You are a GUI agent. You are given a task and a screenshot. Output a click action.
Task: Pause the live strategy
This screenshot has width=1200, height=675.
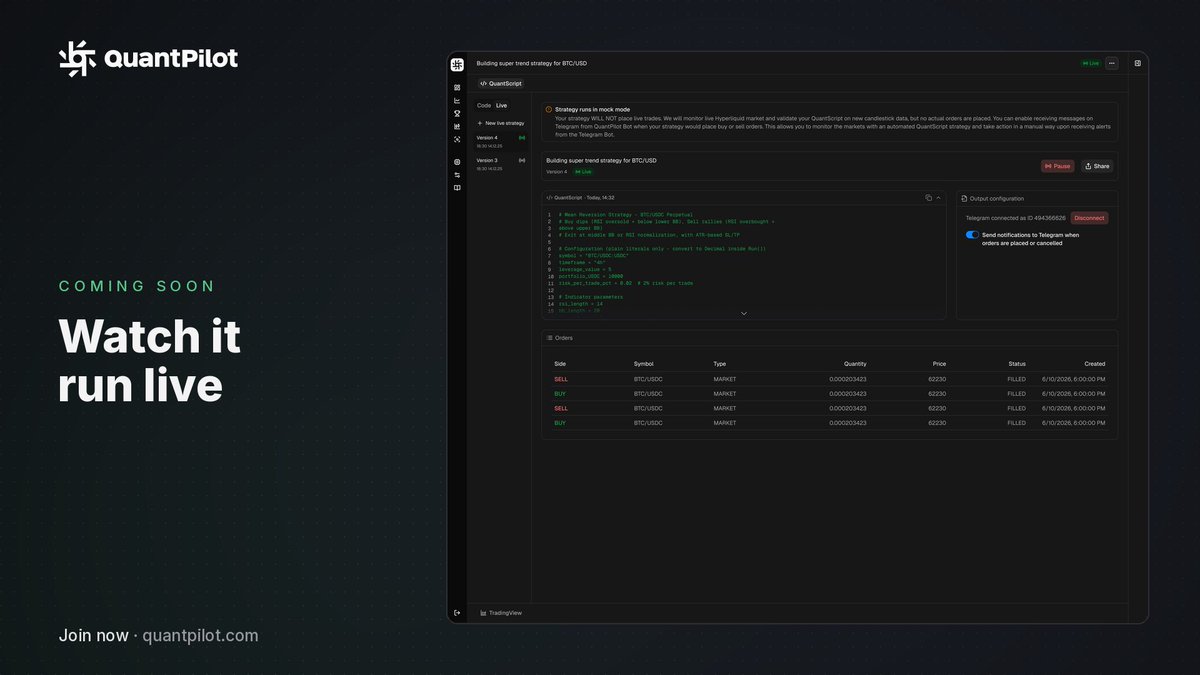click(x=1058, y=166)
